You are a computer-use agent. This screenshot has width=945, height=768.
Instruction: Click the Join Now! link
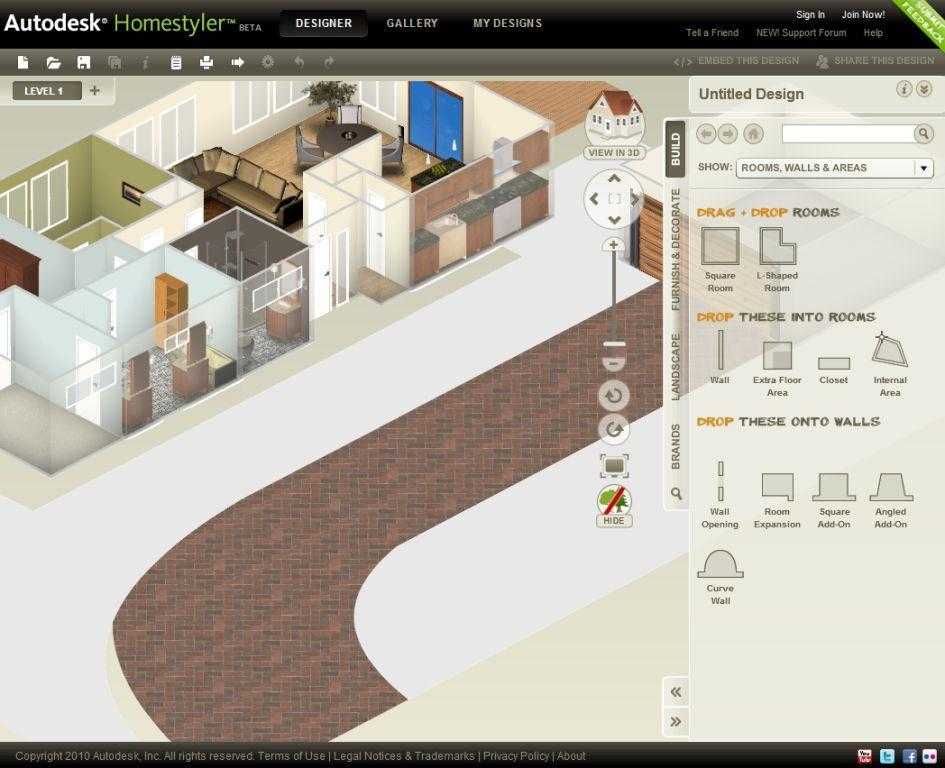[863, 14]
